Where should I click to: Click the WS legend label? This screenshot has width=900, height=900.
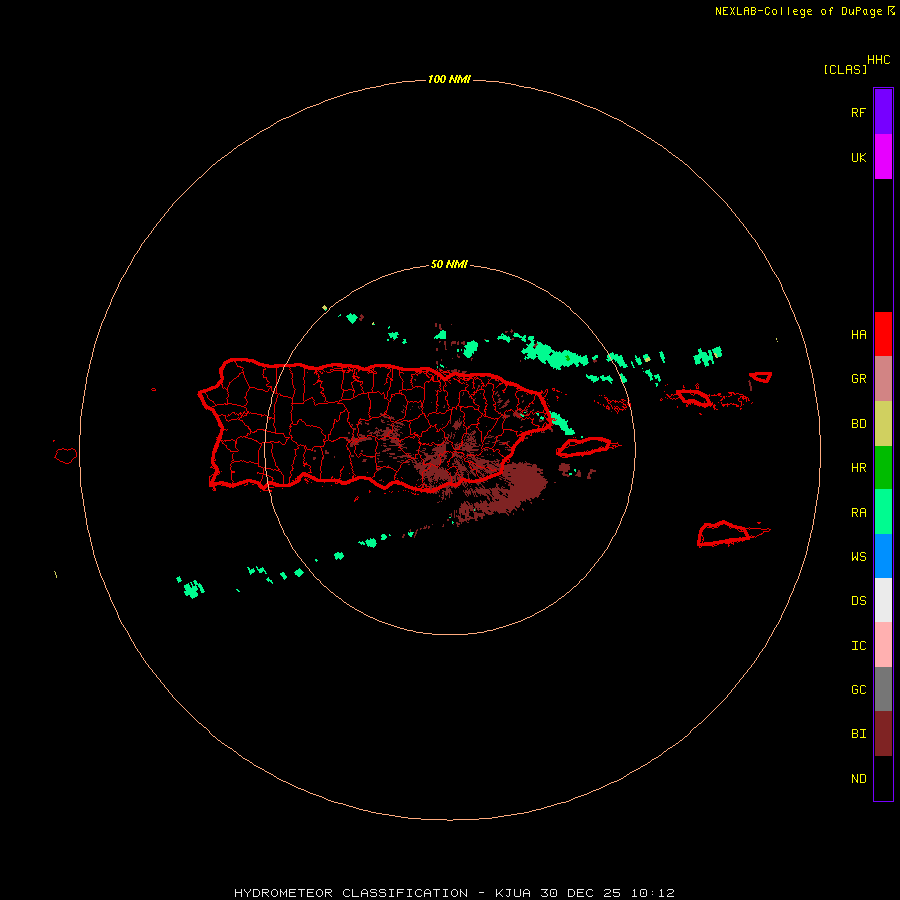(858, 556)
